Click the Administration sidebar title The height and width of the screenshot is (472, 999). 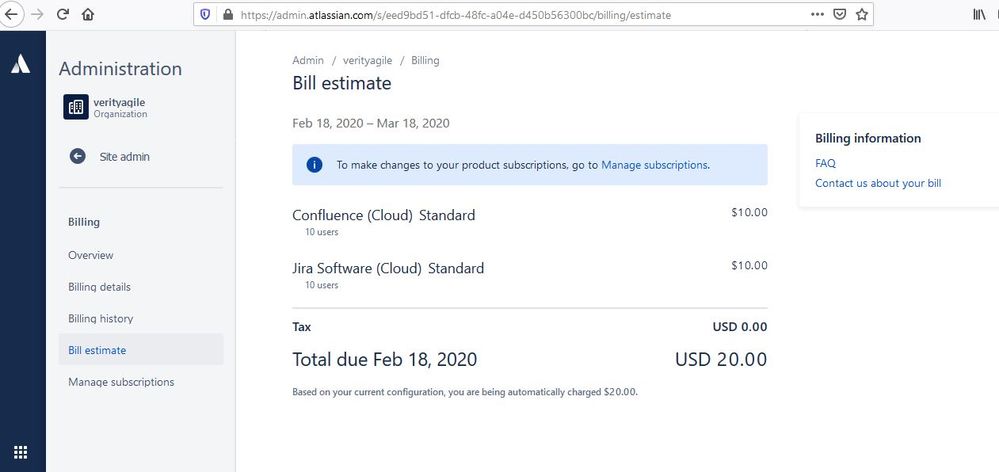[120, 69]
